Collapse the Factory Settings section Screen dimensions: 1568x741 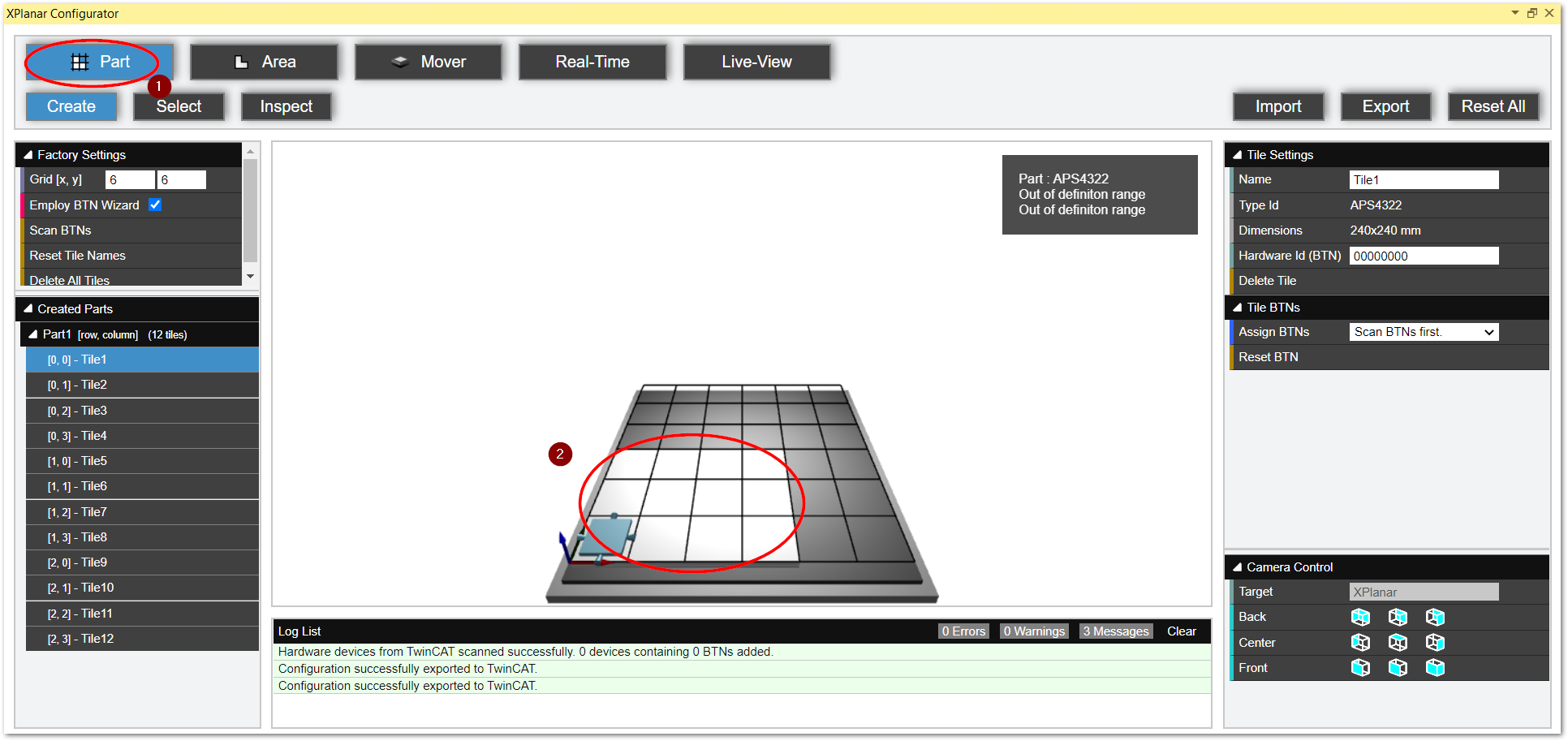28,154
